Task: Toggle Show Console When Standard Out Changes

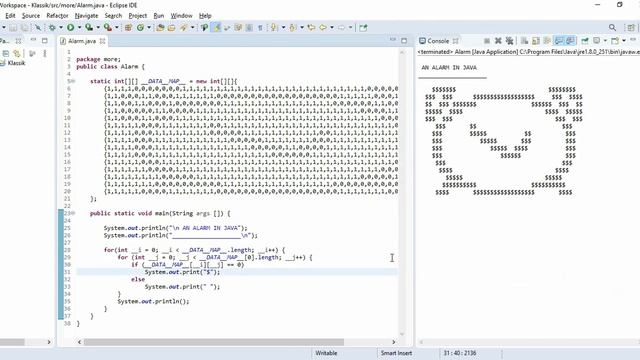Action: 559,41
